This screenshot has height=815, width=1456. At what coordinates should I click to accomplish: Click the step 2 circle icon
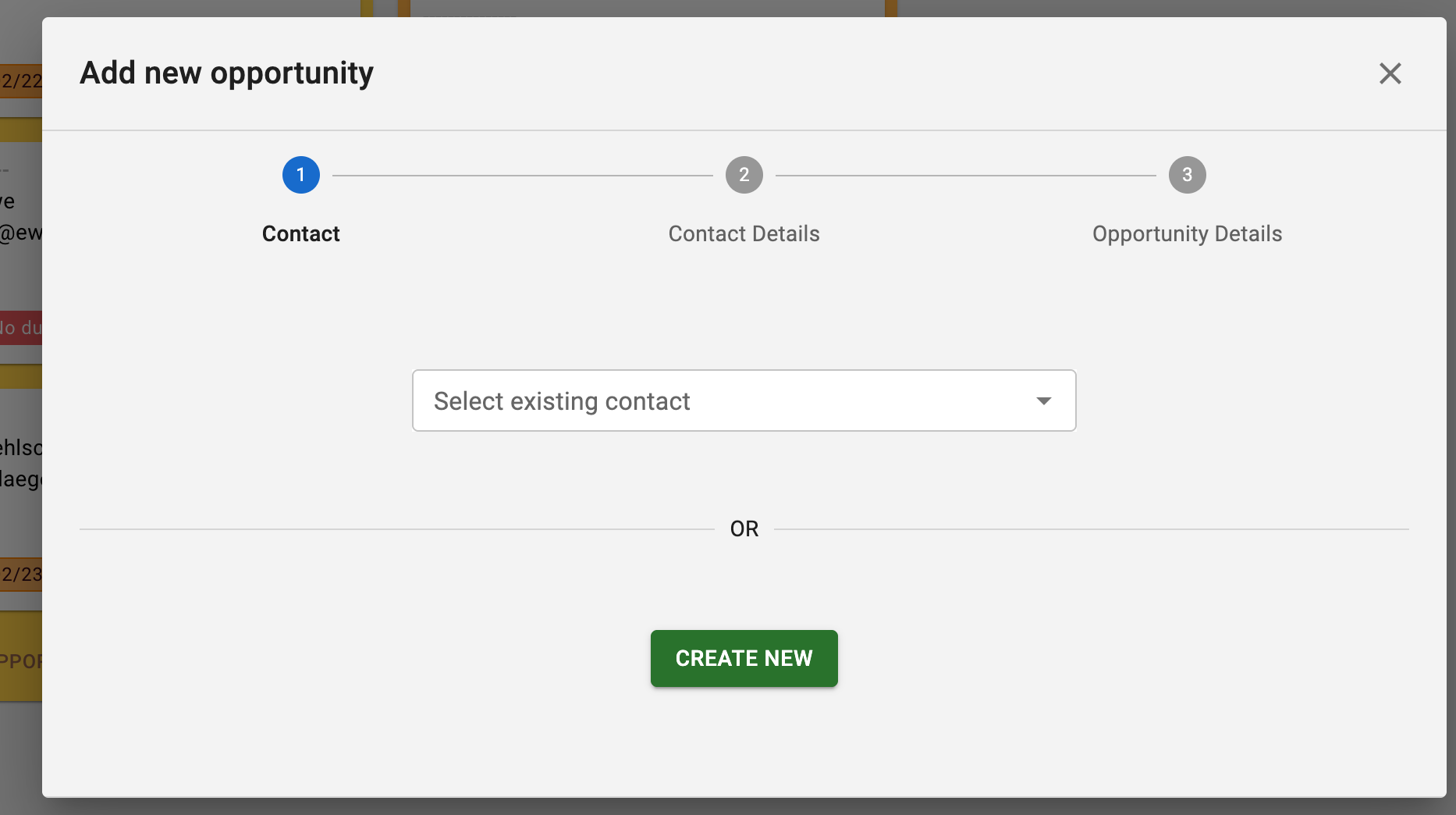point(744,175)
